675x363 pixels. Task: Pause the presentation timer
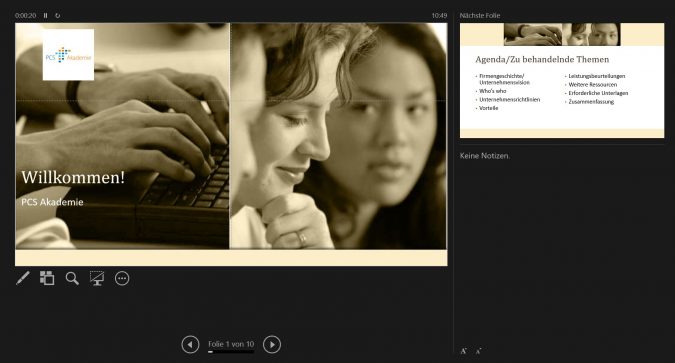(45, 16)
